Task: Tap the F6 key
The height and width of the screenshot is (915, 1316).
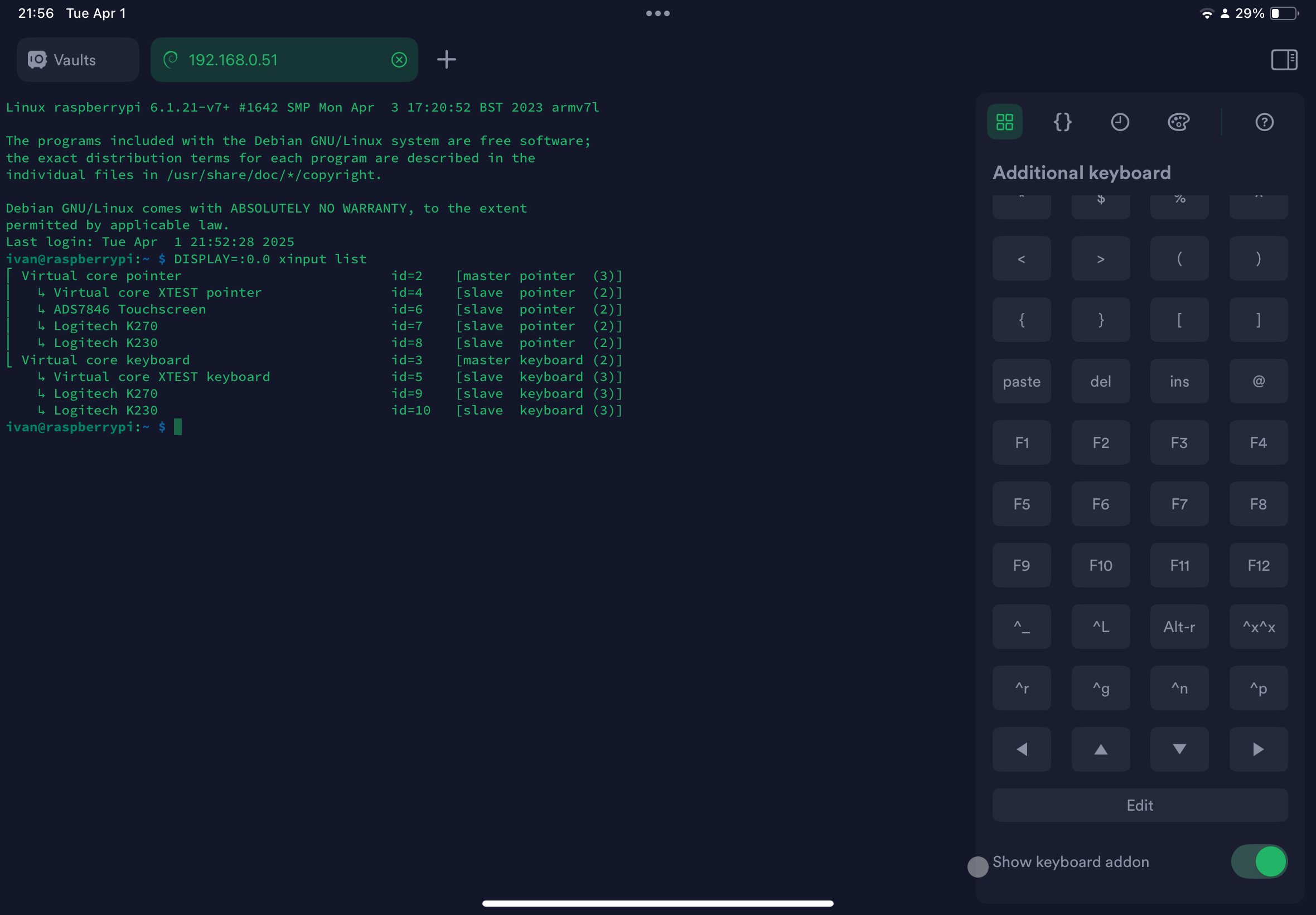Action: 1101,504
